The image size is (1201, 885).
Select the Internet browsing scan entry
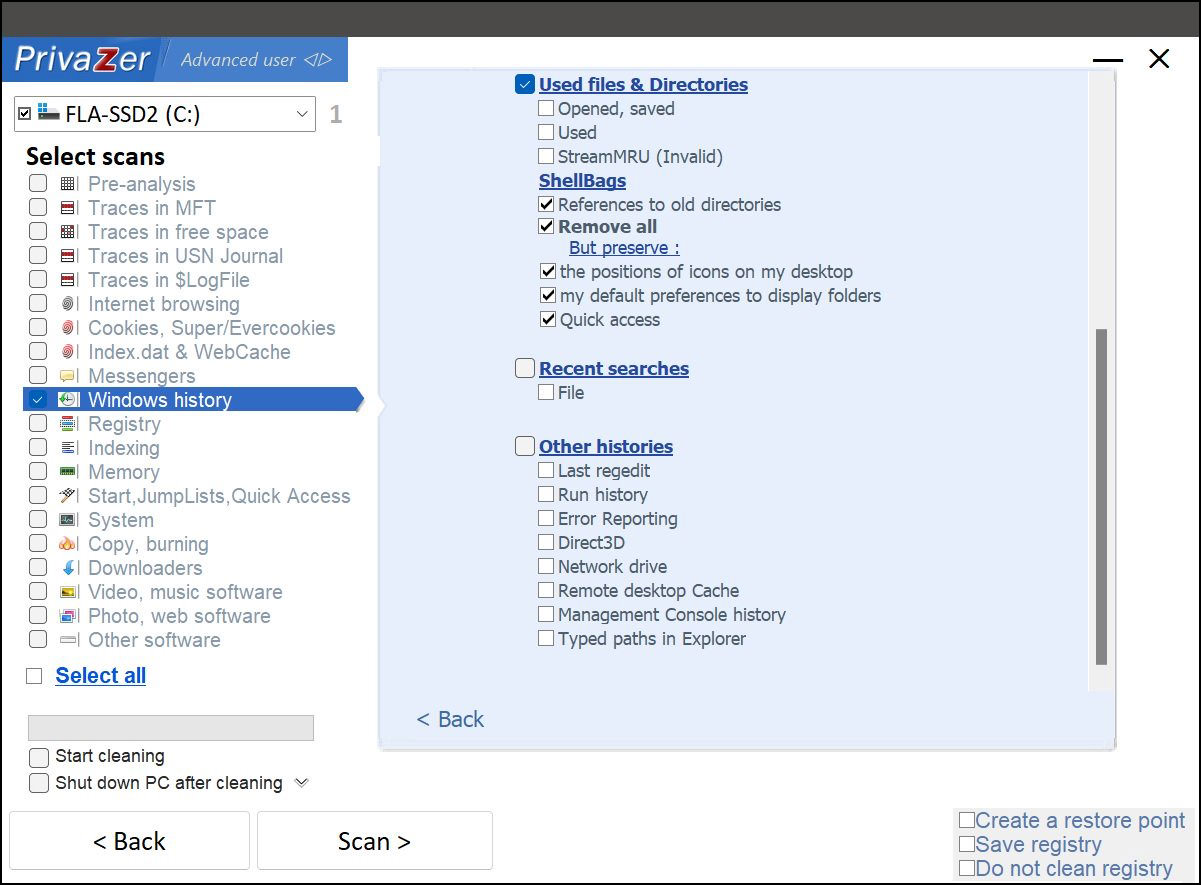pos(164,304)
